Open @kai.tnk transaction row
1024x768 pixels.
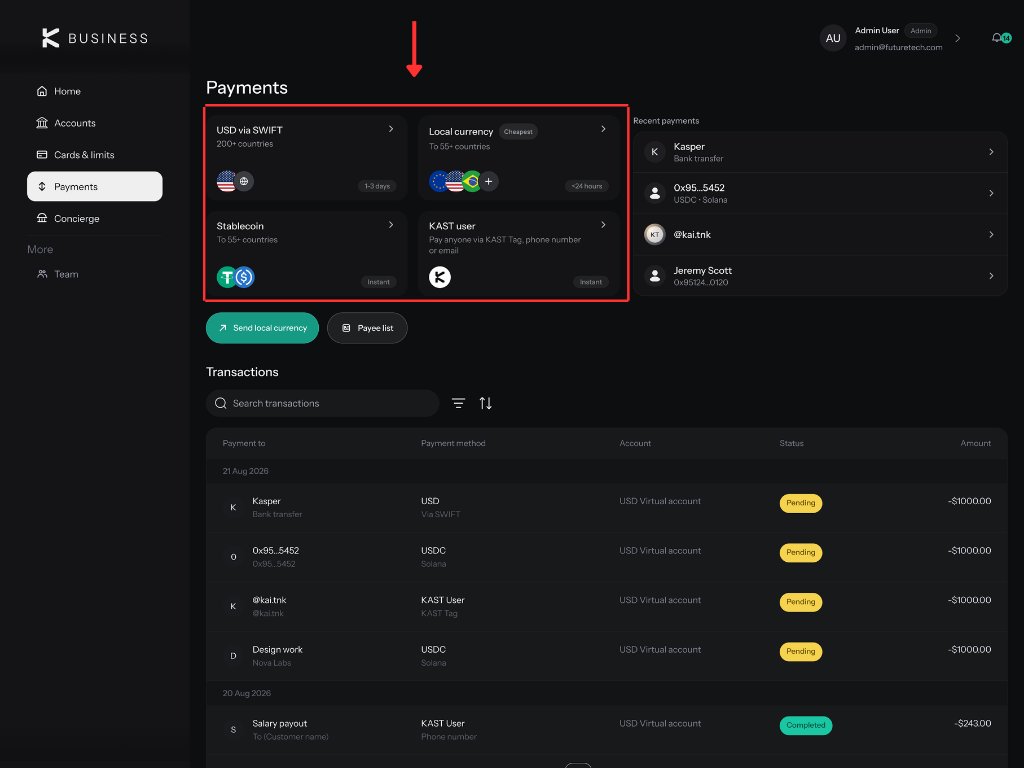(x=607, y=607)
